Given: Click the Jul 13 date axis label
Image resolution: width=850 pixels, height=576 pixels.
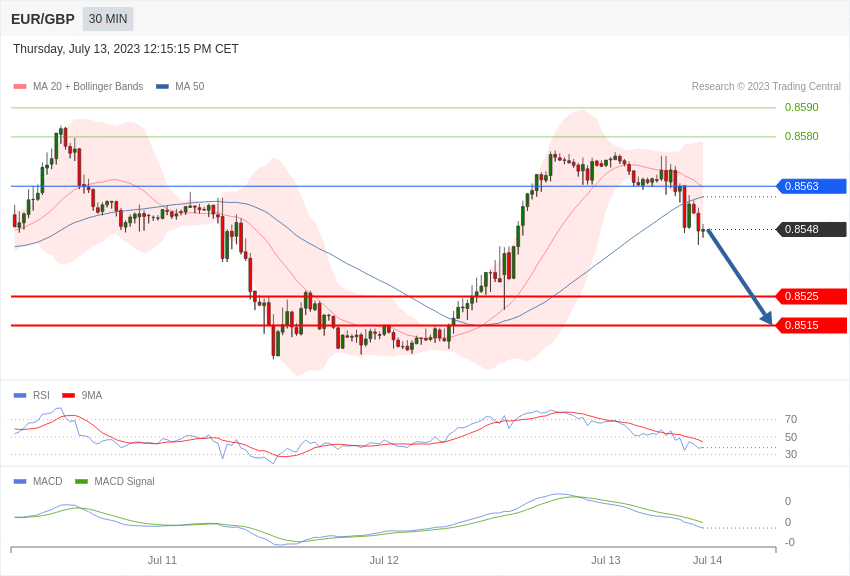Looking at the screenshot, I should [x=606, y=560].
